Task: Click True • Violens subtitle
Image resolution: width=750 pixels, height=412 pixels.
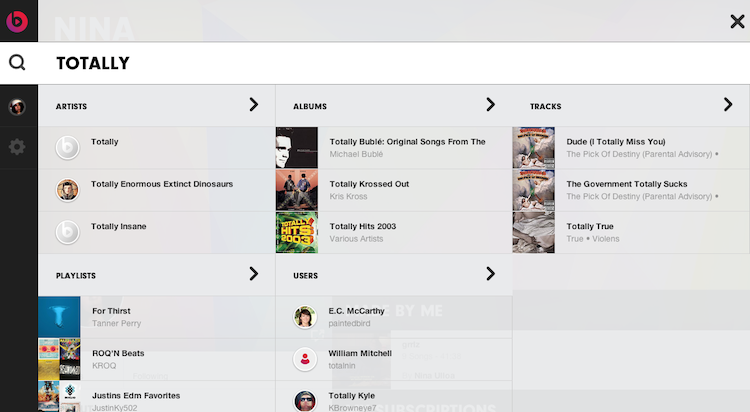Action: pos(593,239)
